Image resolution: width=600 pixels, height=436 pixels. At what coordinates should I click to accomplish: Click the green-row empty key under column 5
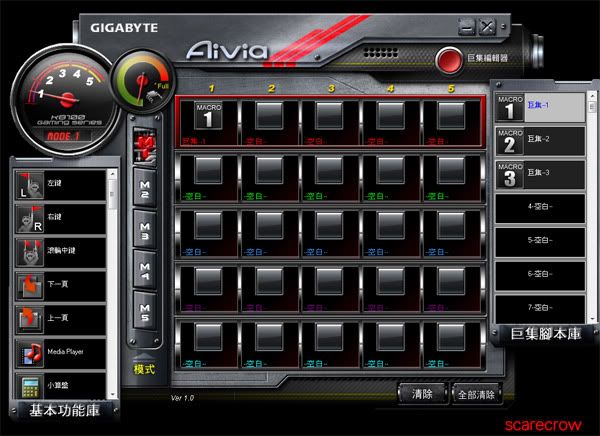[452, 170]
